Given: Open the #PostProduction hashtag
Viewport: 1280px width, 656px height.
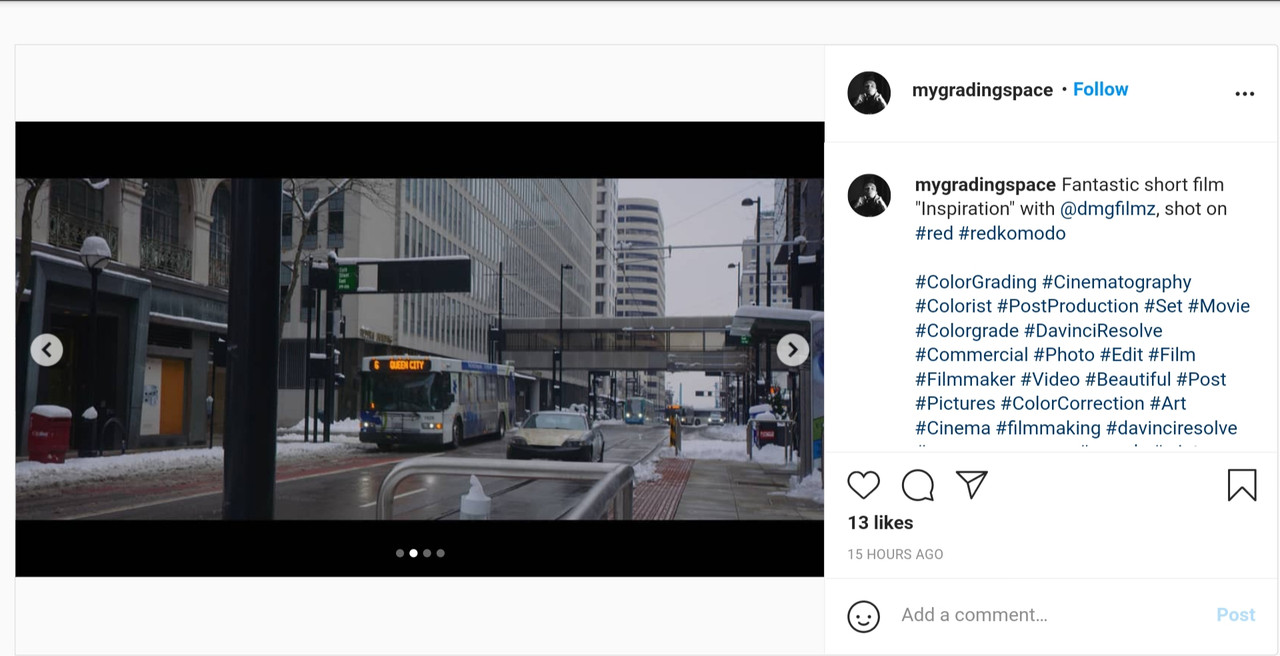Looking at the screenshot, I should pos(1068,306).
